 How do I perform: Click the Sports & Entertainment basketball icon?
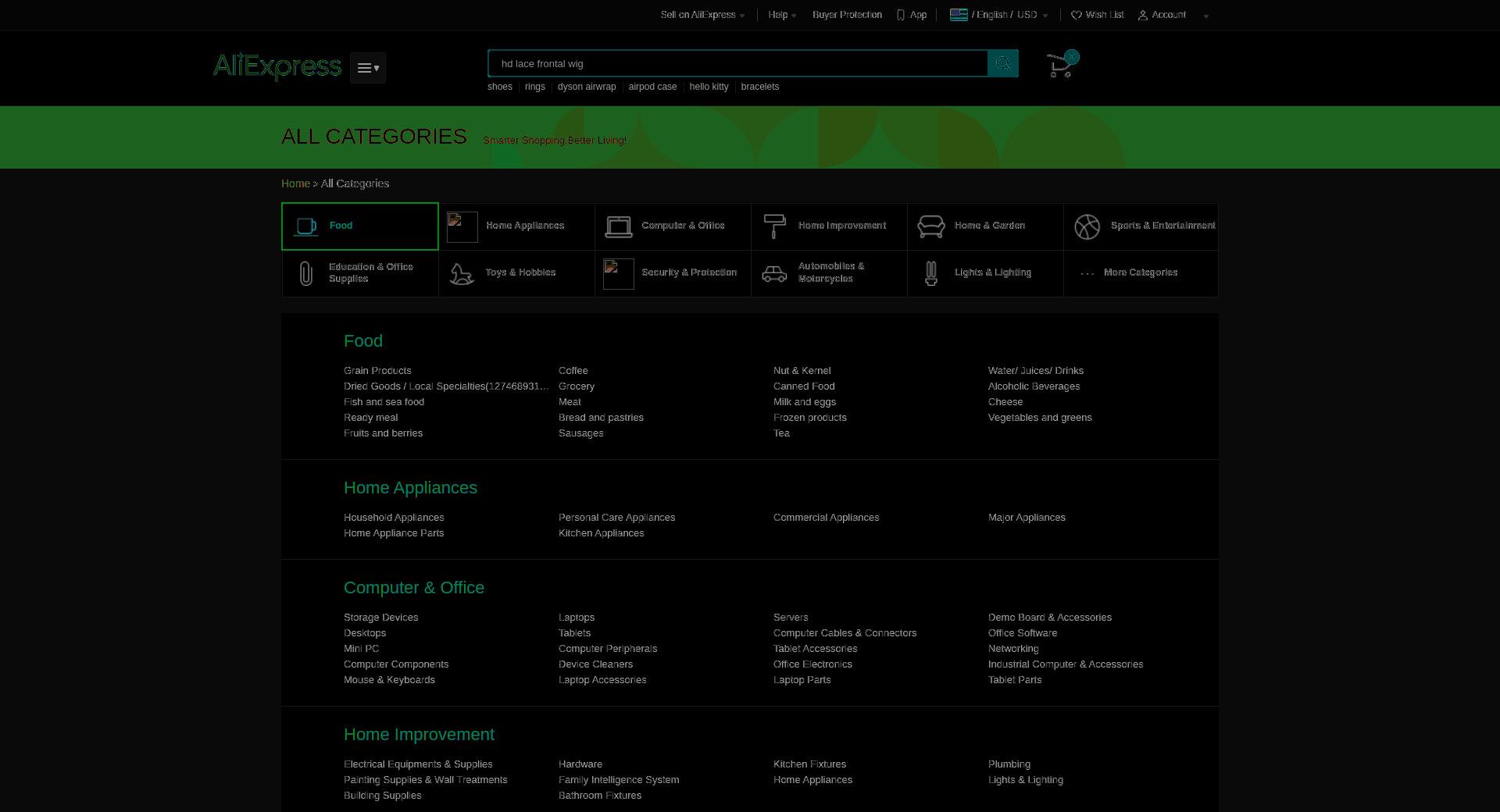pos(1087,226)
